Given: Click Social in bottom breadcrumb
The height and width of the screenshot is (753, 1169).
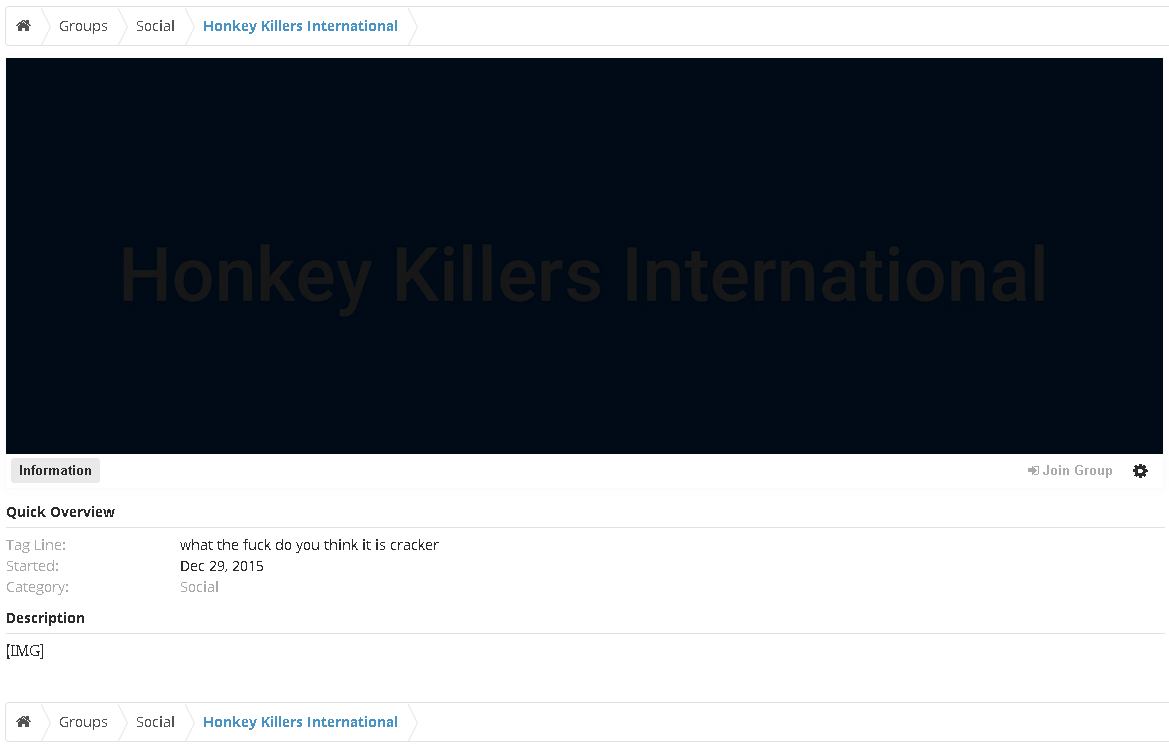Looking at the screenshot, I should [155, 722].
